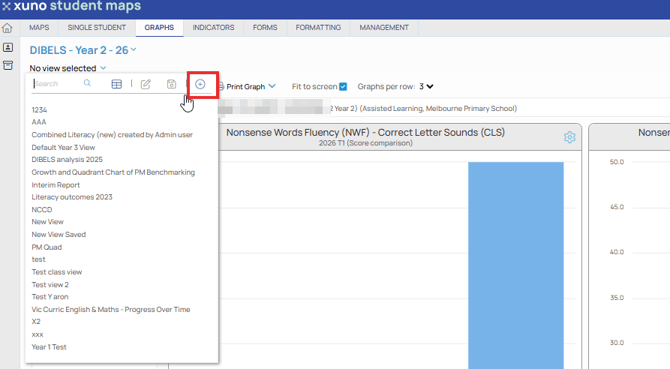Select the Test Y aron view
The image size is (670, 369).
click(50, 297)
